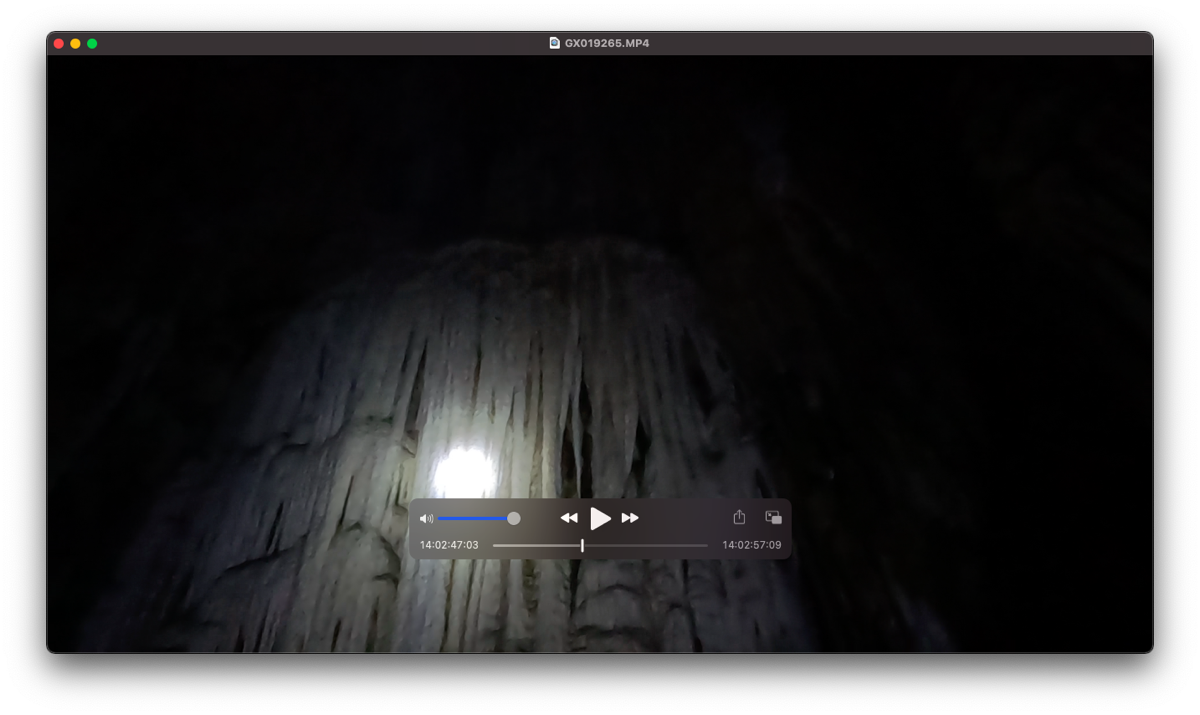This screenshot has height=715, width=1200.
Task: Close the video window
Action: click(59, 44)
